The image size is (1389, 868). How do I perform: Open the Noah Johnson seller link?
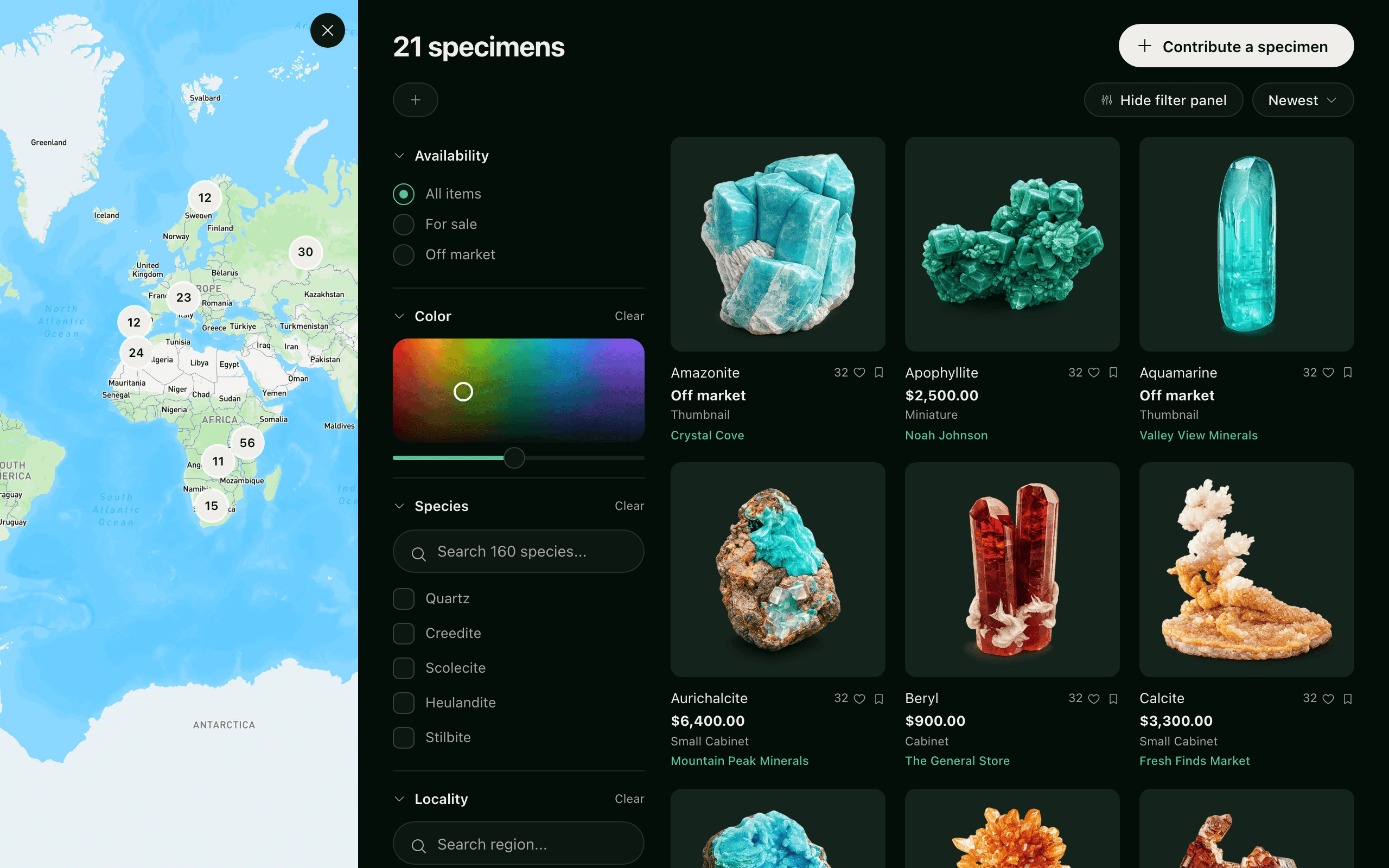pos(946,435)
